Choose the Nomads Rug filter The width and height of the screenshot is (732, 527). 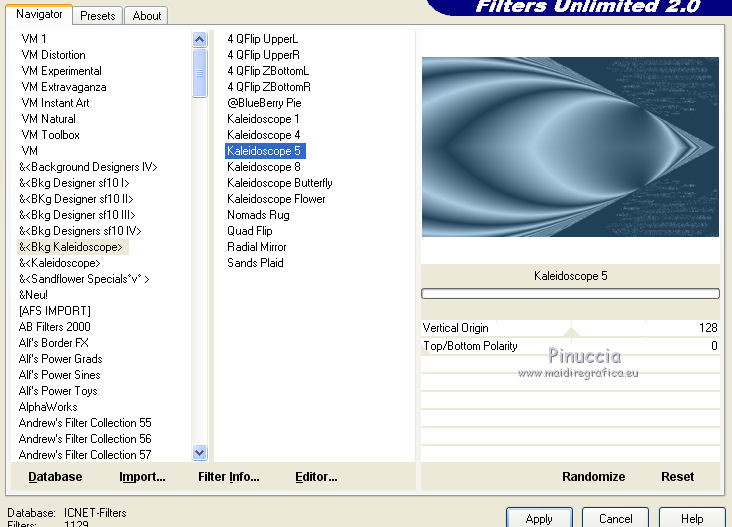click(258, 215)
